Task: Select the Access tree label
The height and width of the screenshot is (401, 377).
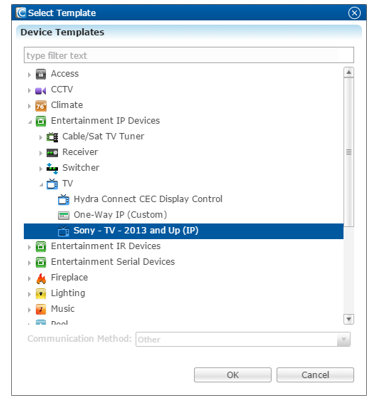Action: pyautogui.click(x=65, y=74)
